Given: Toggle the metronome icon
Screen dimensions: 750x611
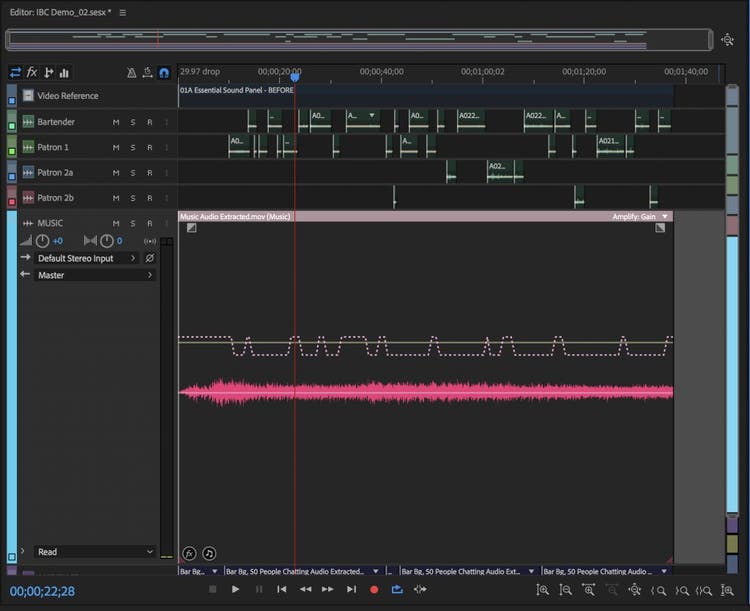Looking at the screenshot, I should click(131, 73).
